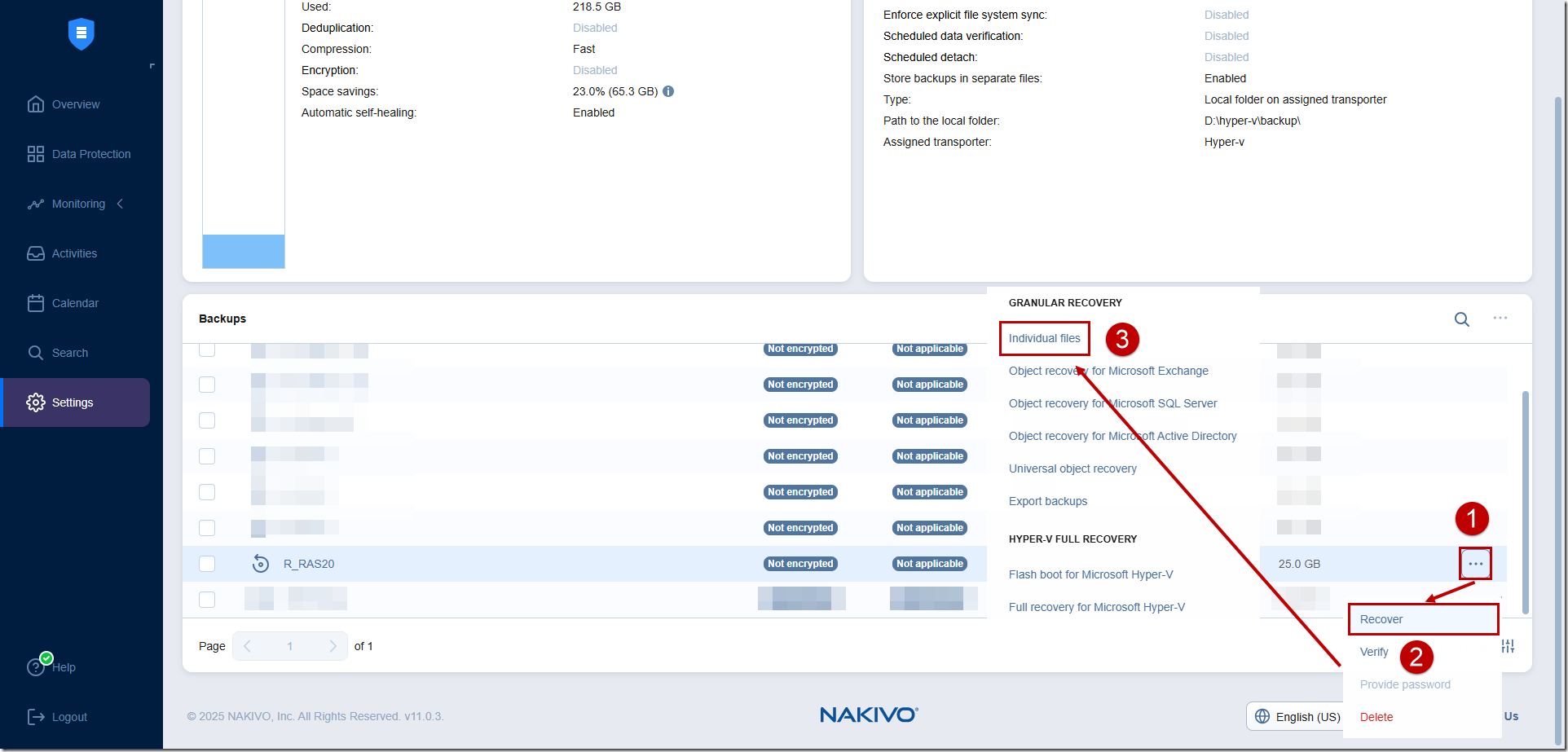Go to the Activities page
Screen dimensions: 1568x752
point(74,253)
